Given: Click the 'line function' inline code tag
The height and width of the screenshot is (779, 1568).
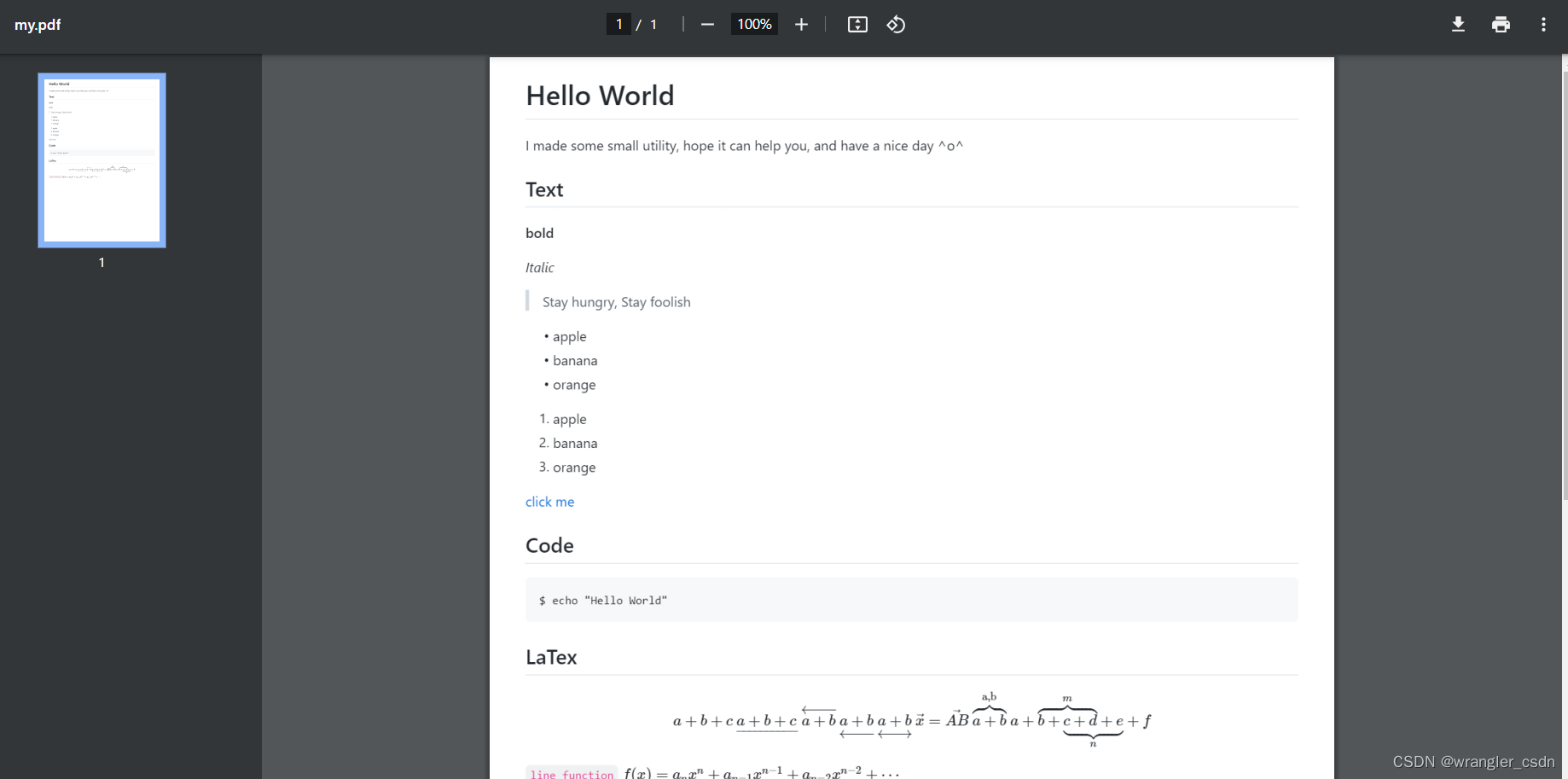Looking at the screenshot, I should pyautogui.click(x=572, y=774).
